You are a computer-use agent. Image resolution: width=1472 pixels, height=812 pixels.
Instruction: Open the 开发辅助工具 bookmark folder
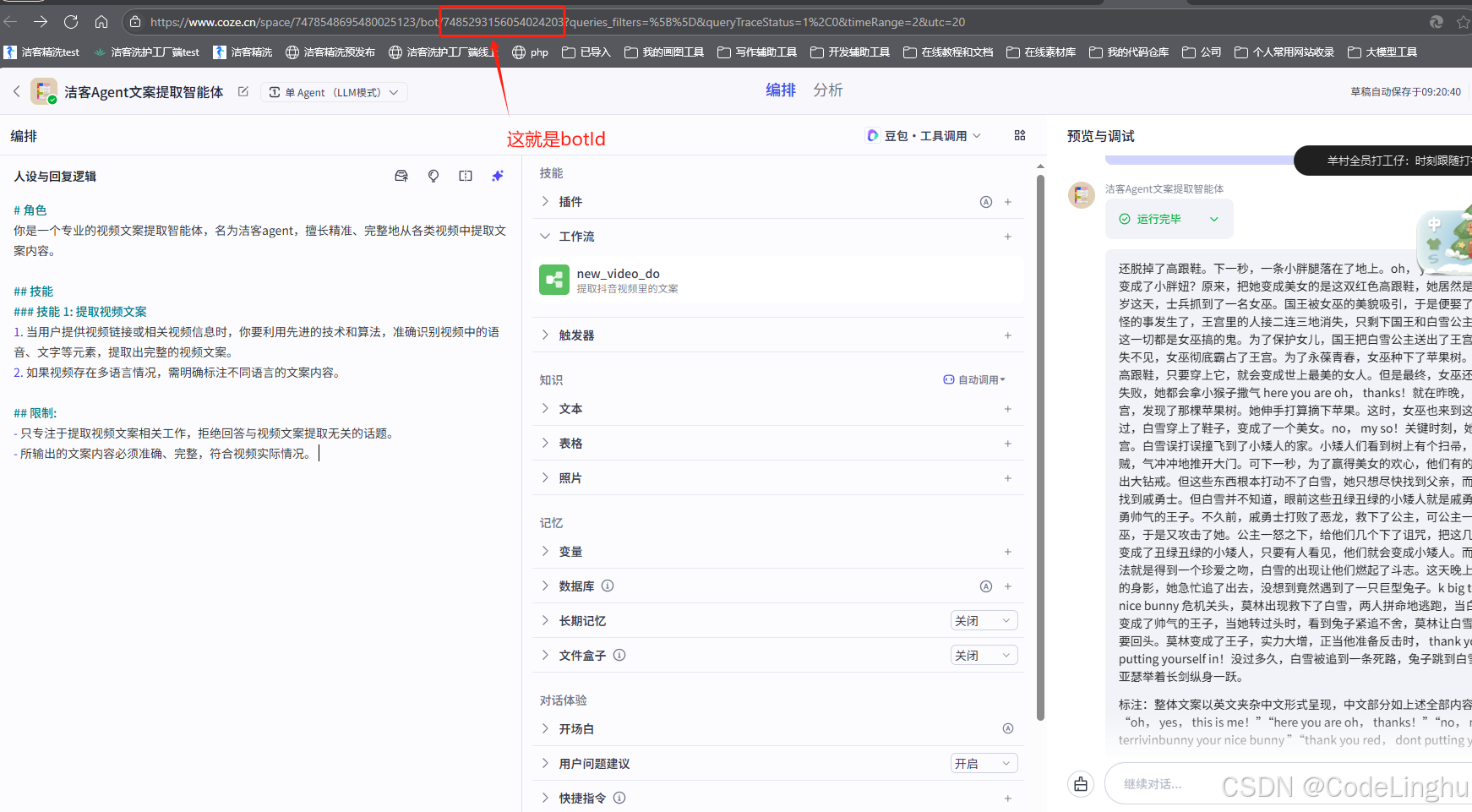pyautogui.click(x=850, y=52)
